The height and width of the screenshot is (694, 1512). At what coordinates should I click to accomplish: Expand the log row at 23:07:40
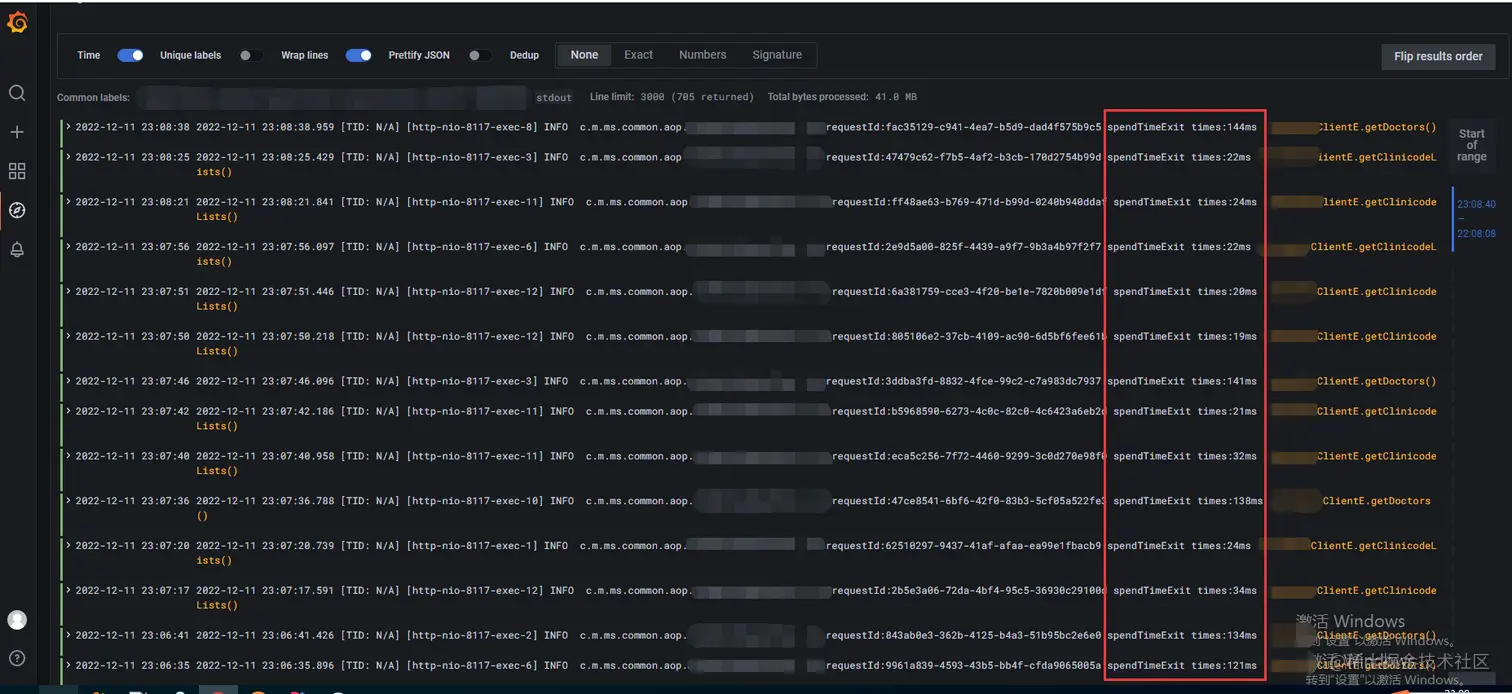68,456
